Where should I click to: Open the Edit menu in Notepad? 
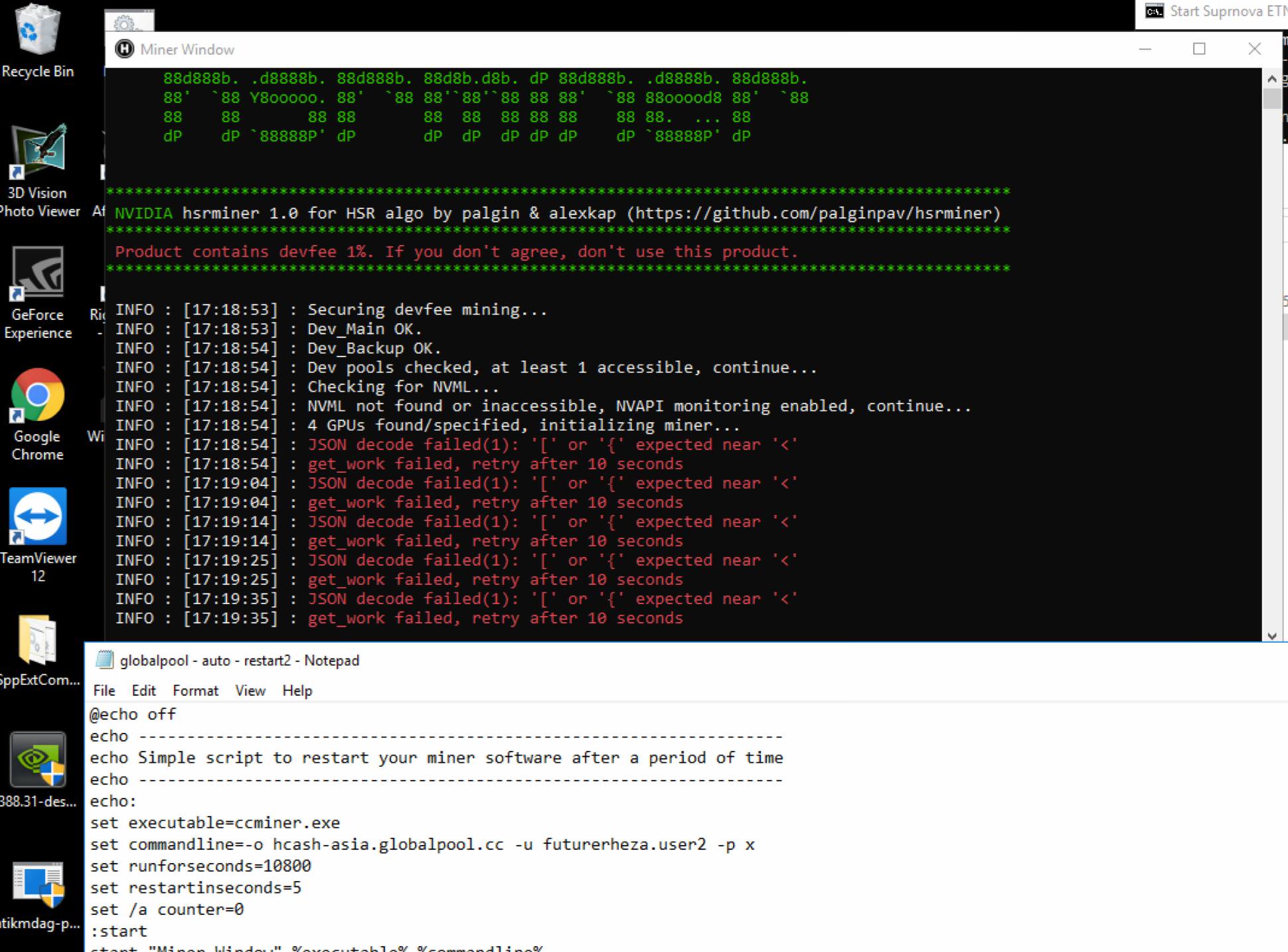click(143, 690)
